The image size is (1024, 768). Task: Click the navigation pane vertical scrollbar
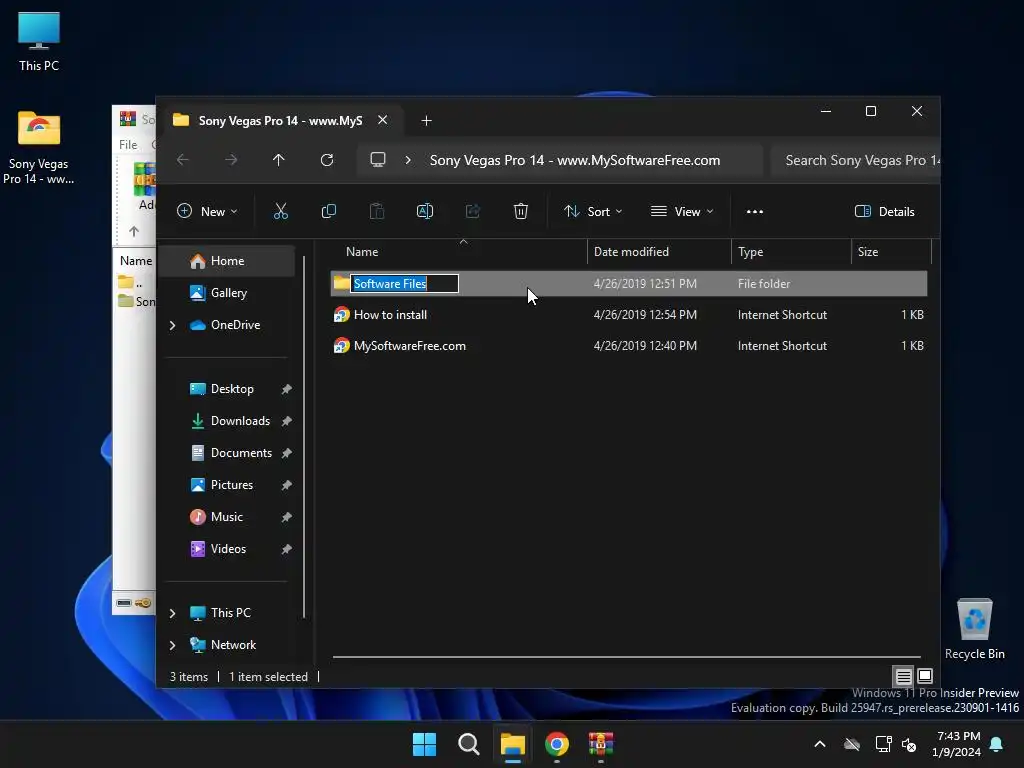(304, 437)
